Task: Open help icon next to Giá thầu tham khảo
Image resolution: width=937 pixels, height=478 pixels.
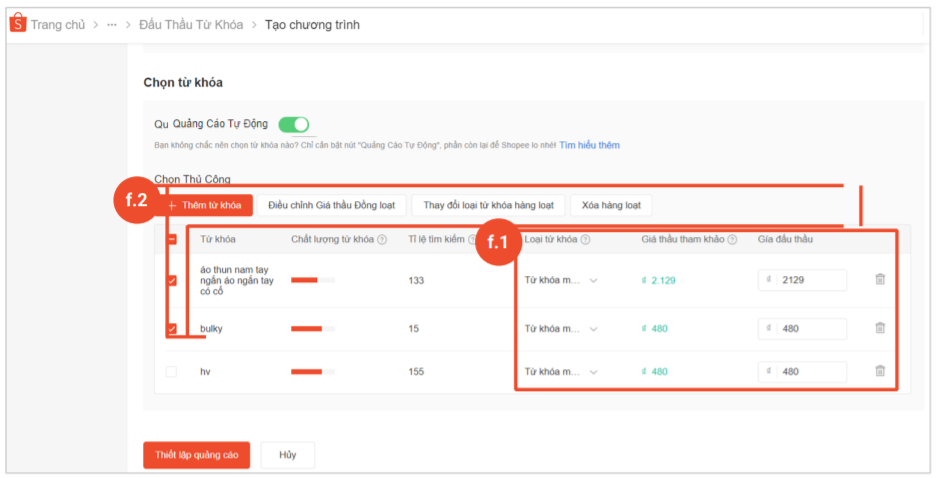Action: coord(732,240)
